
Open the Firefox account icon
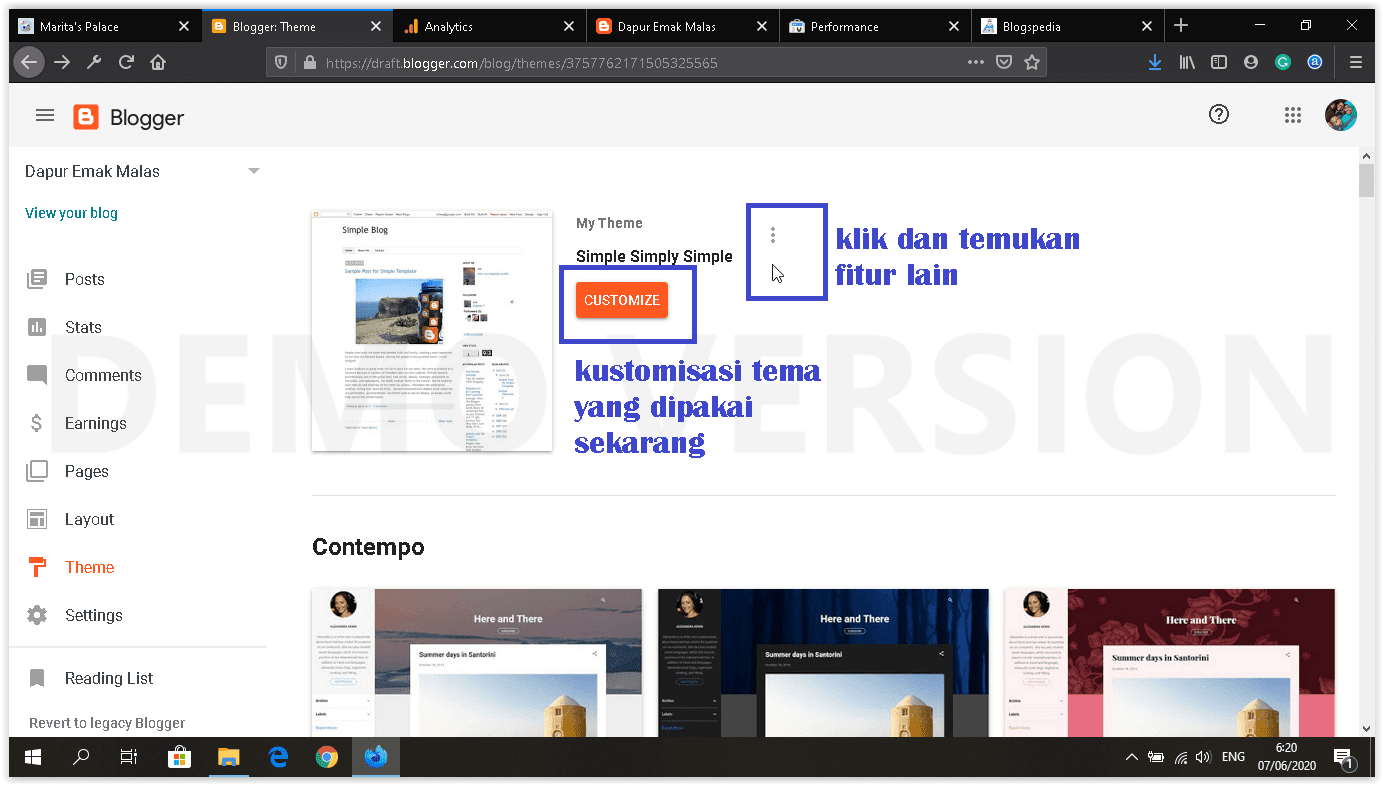1251,62
